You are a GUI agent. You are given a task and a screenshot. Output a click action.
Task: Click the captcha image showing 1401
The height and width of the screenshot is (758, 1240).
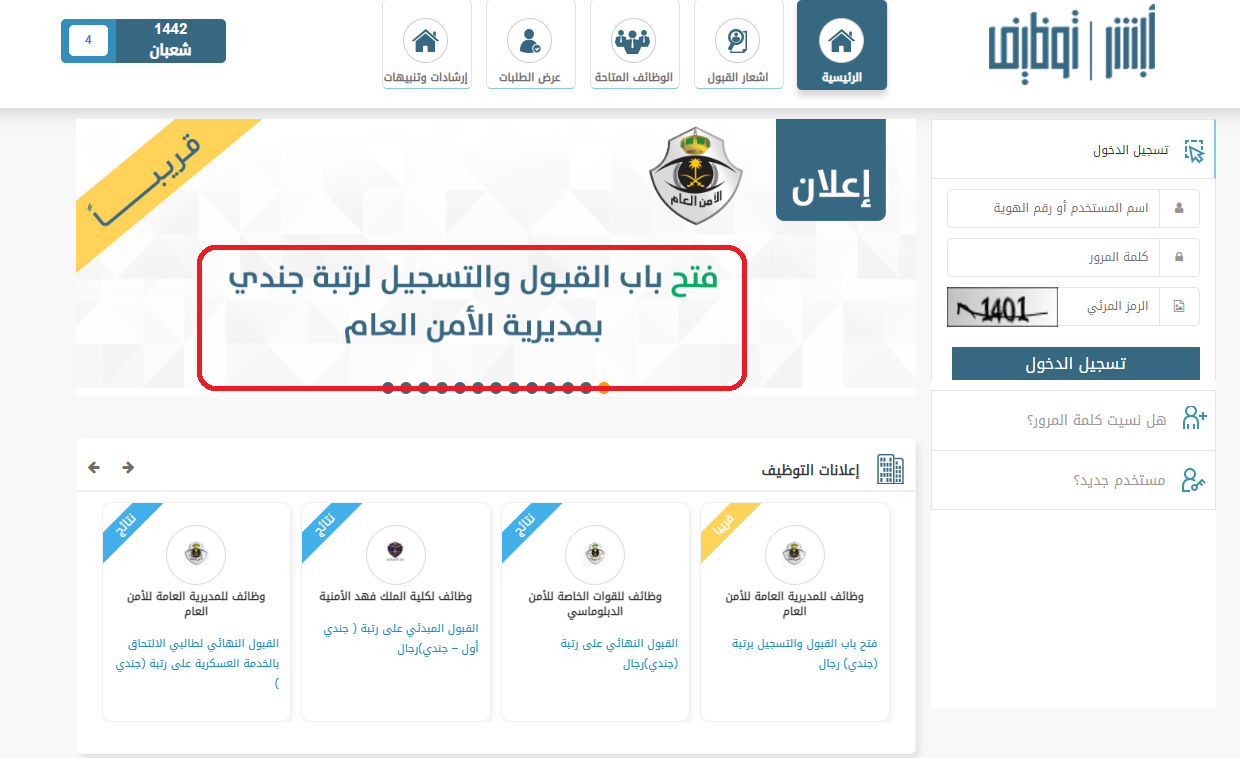pos(1002,307)
